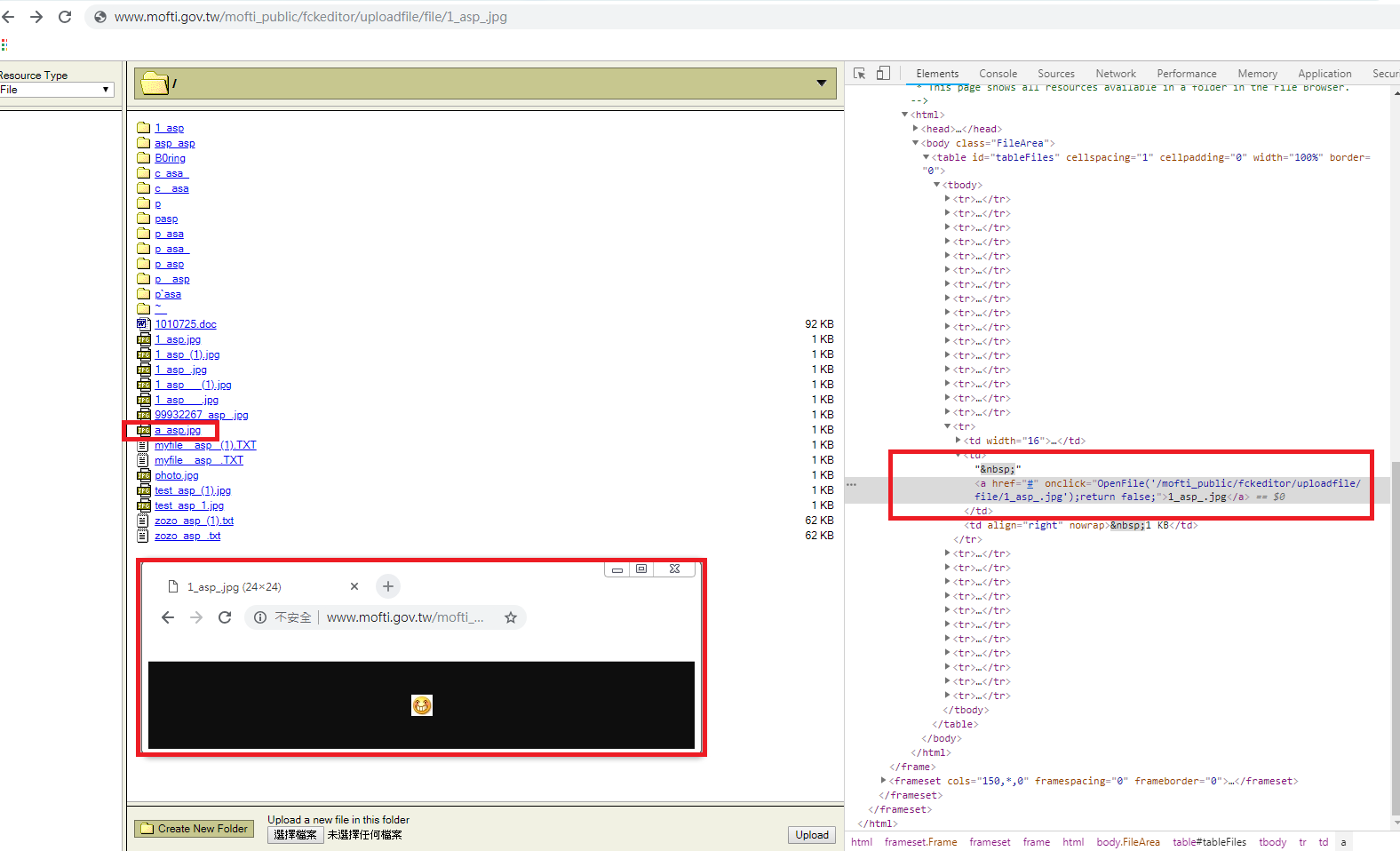1400x851 pixels.
Task: Click folder icon beside pasp
Action: coord(143,219)
